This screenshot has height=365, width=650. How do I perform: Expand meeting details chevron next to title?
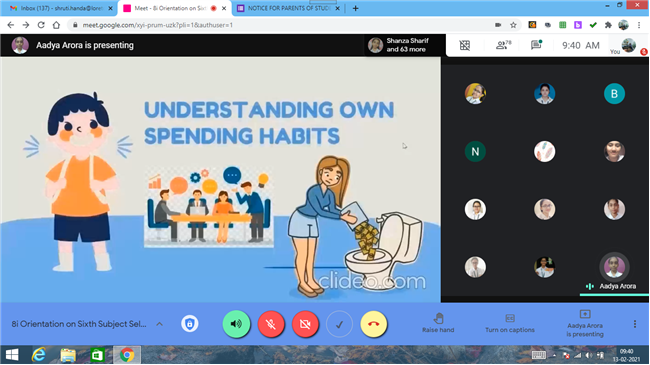[160, 324]
